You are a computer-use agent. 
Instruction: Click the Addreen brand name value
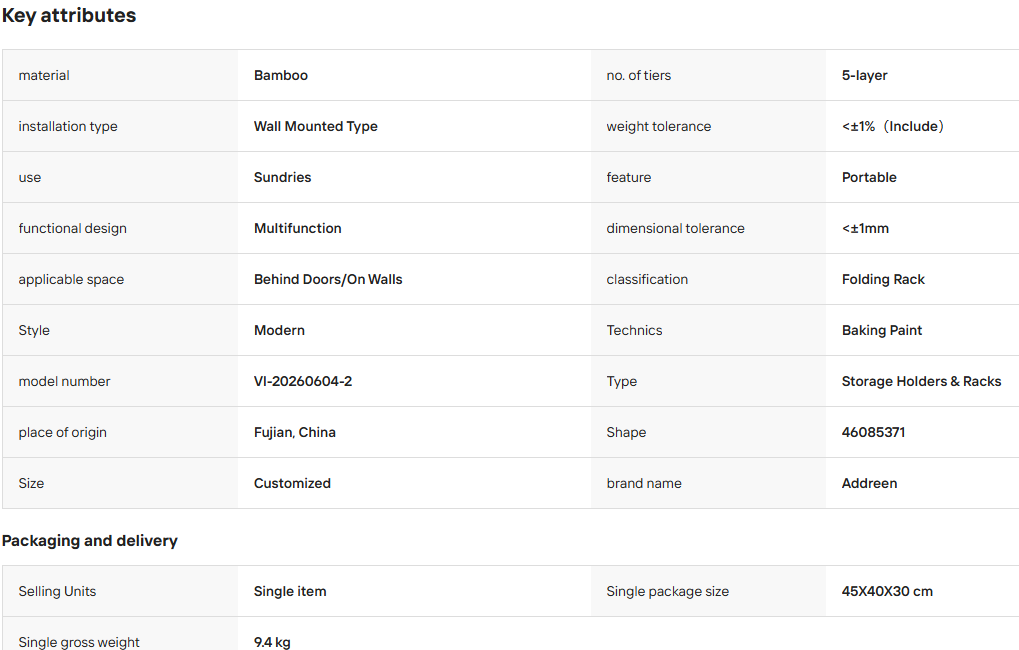pyautogui.click(x=870, y=484)
